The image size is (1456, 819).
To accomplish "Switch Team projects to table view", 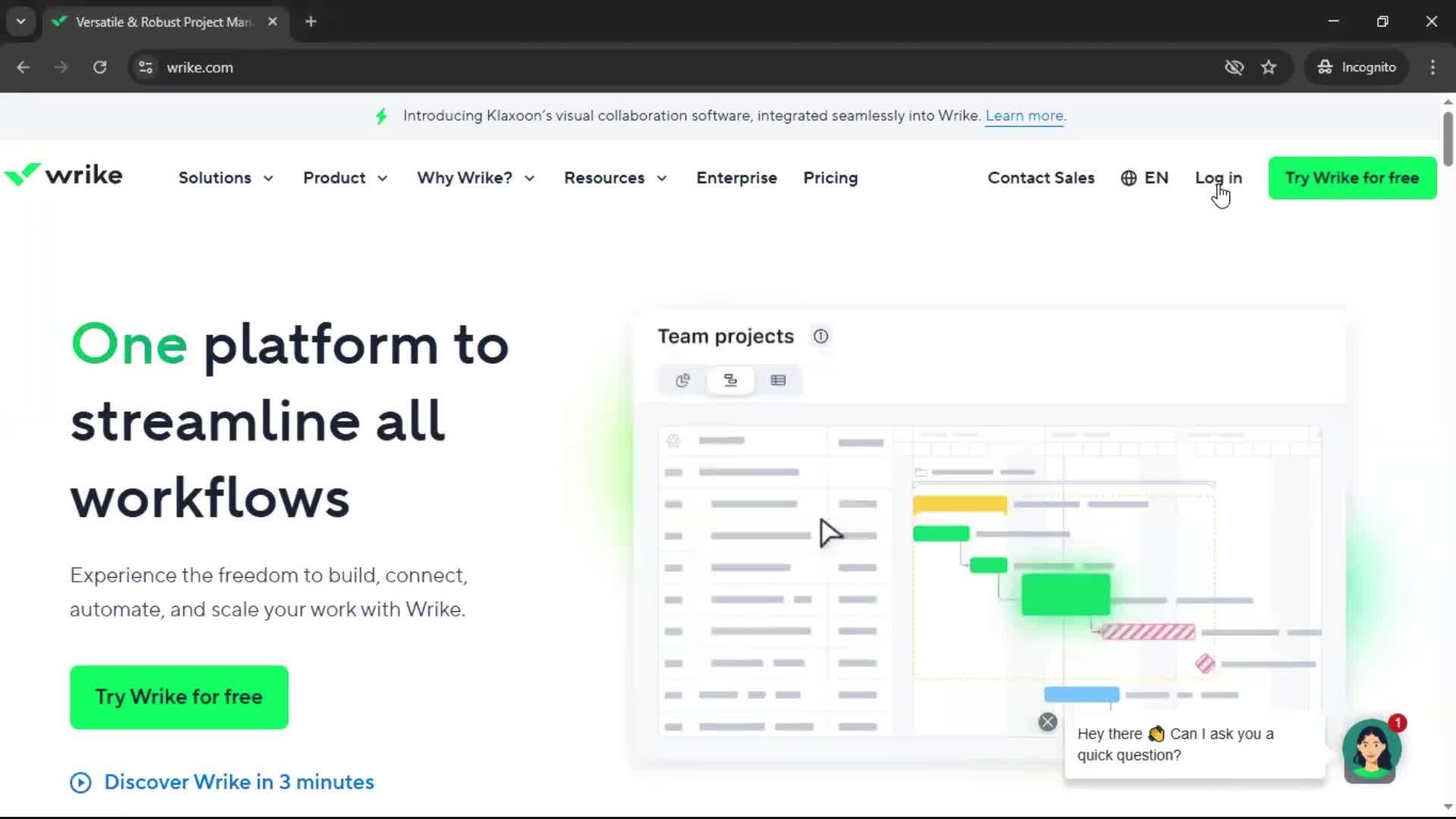I will (778, 381).
